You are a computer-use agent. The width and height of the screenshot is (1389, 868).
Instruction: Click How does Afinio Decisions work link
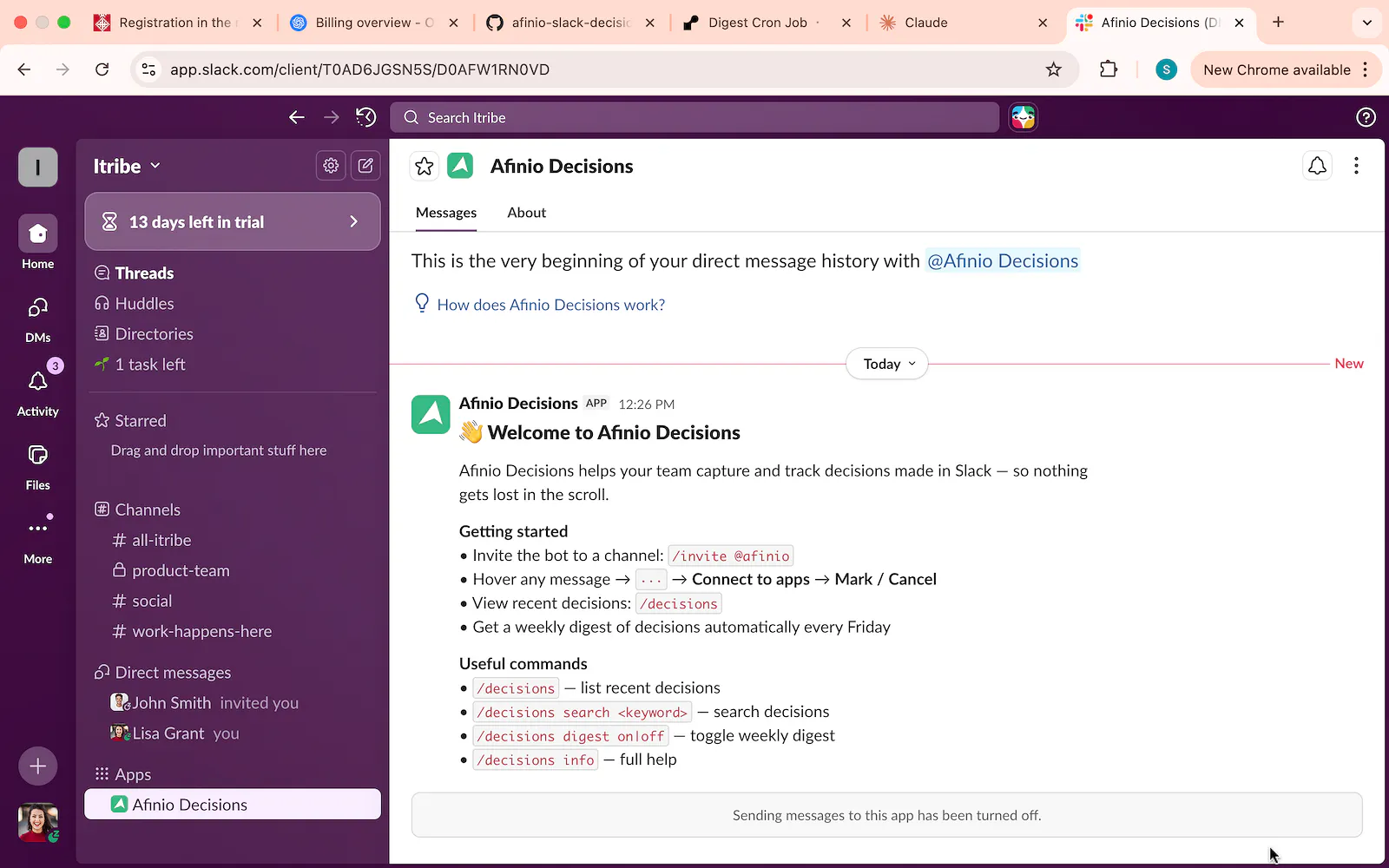[551, 305]
